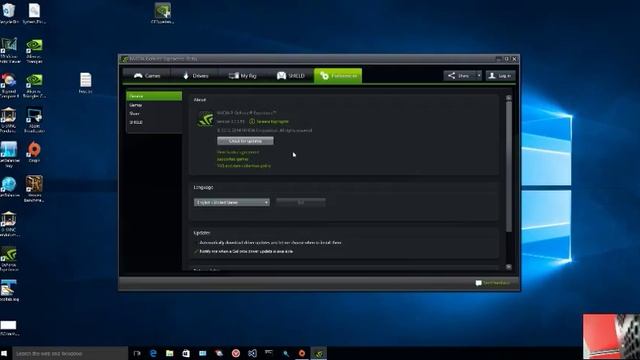Click the info icon beside release highlights
The image size is (640, 360).
tap(252, 121)
